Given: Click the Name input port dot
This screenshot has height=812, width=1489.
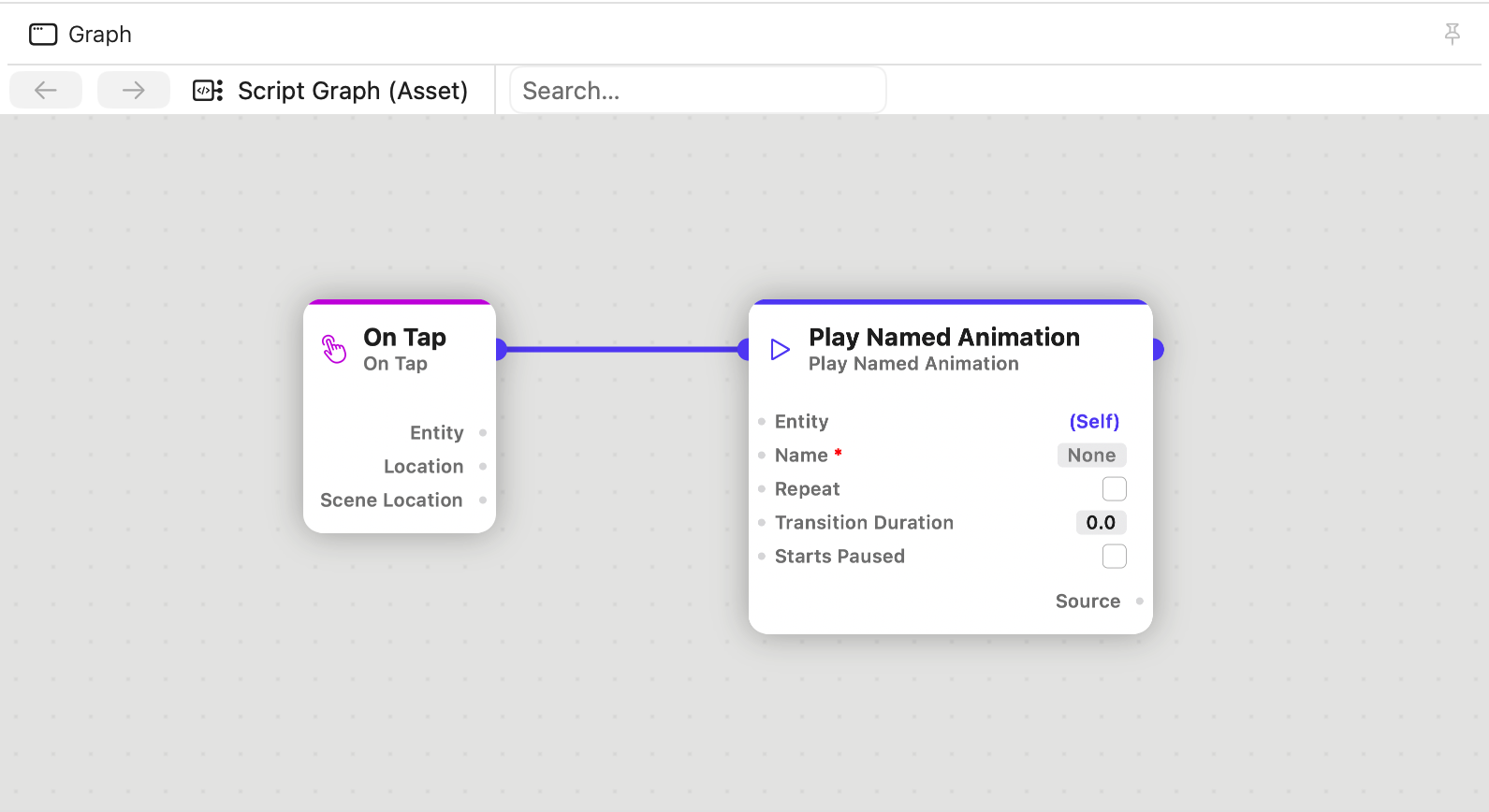Looking at the screenshot, I should click(x=762, y=456).
